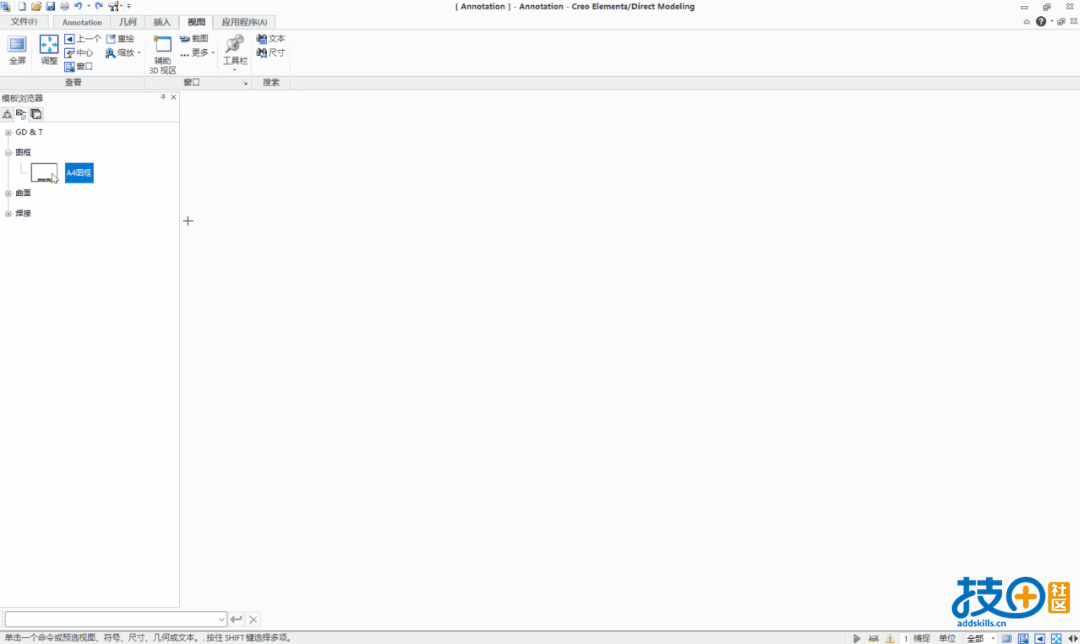Click the A4图框 thumbnail preview
Image resolution: width=1080 pixels, height=644 pixels.
click(x=44, y=173)
